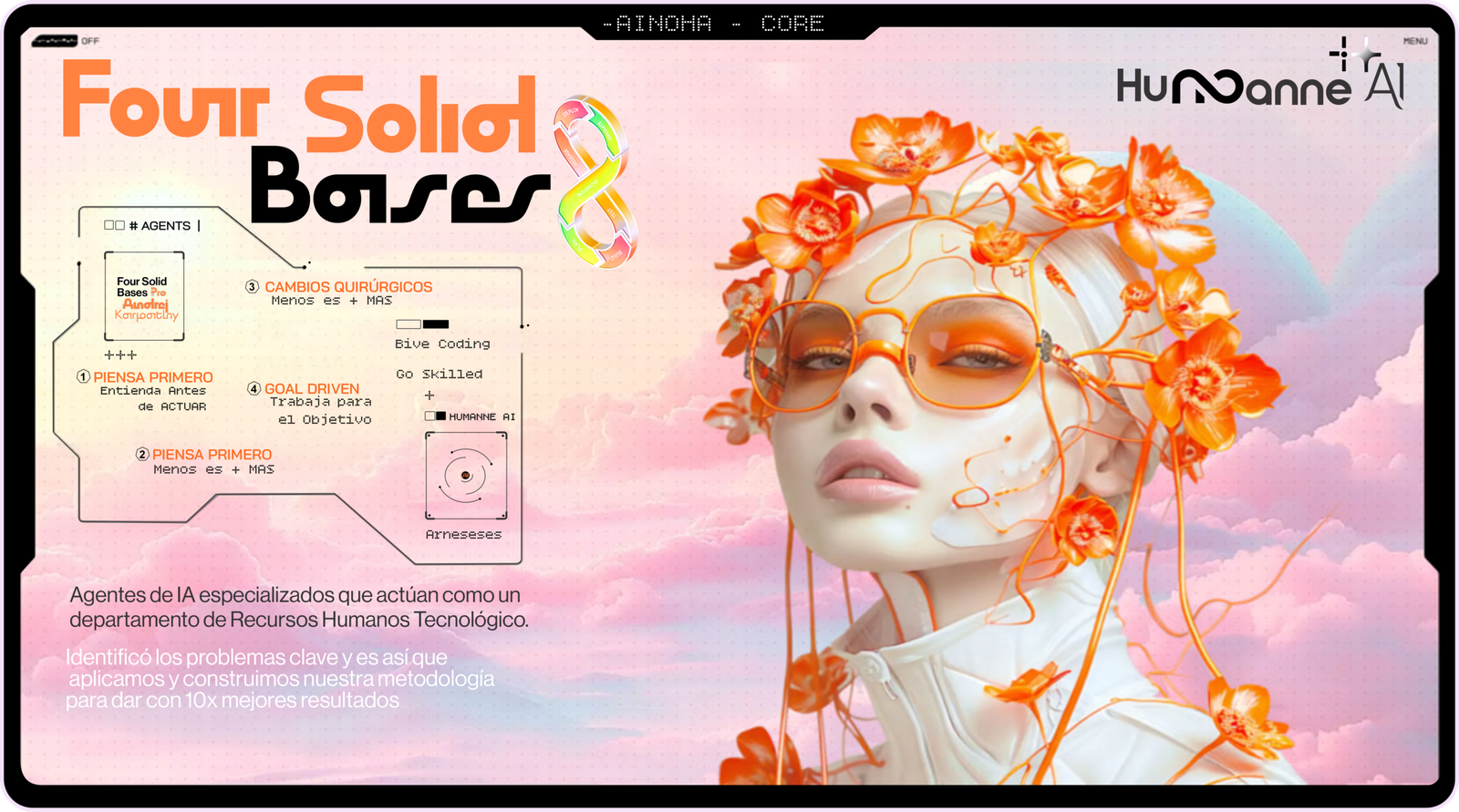Open the circular orbit radar icon
Viewport: 1459px width, 812px height.
(466, 476)
